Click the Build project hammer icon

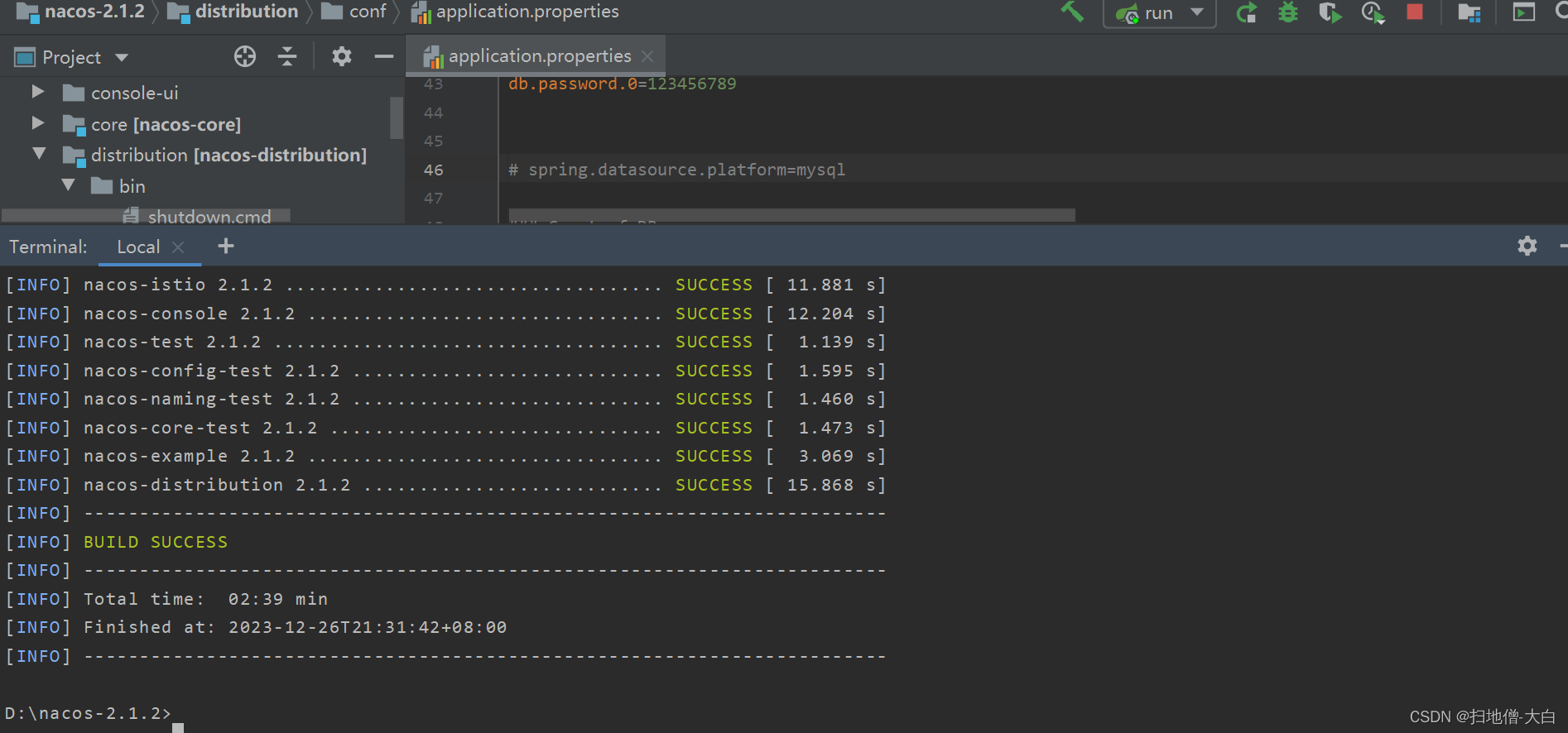[1072, 12]
